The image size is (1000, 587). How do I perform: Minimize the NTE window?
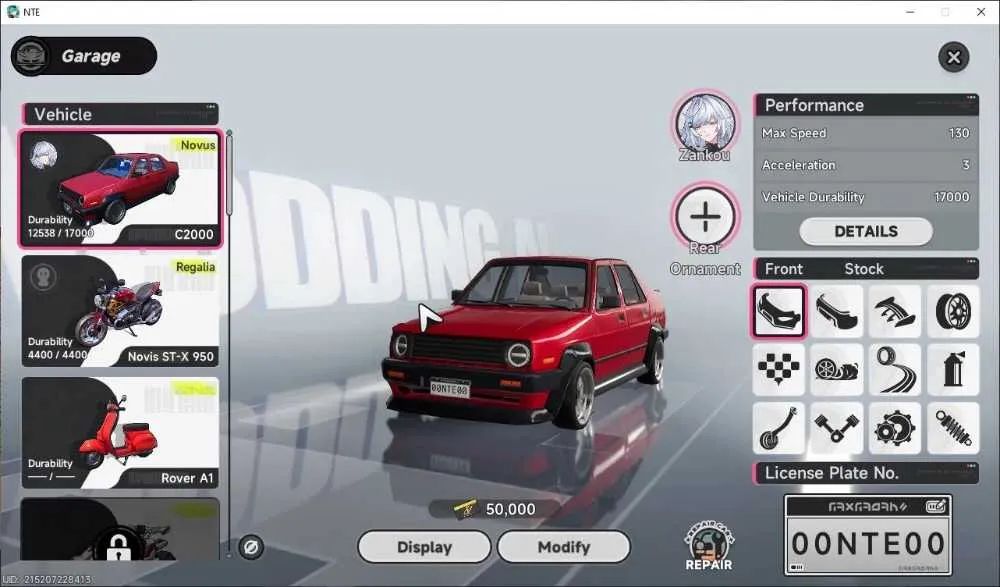tap(910, 12)
